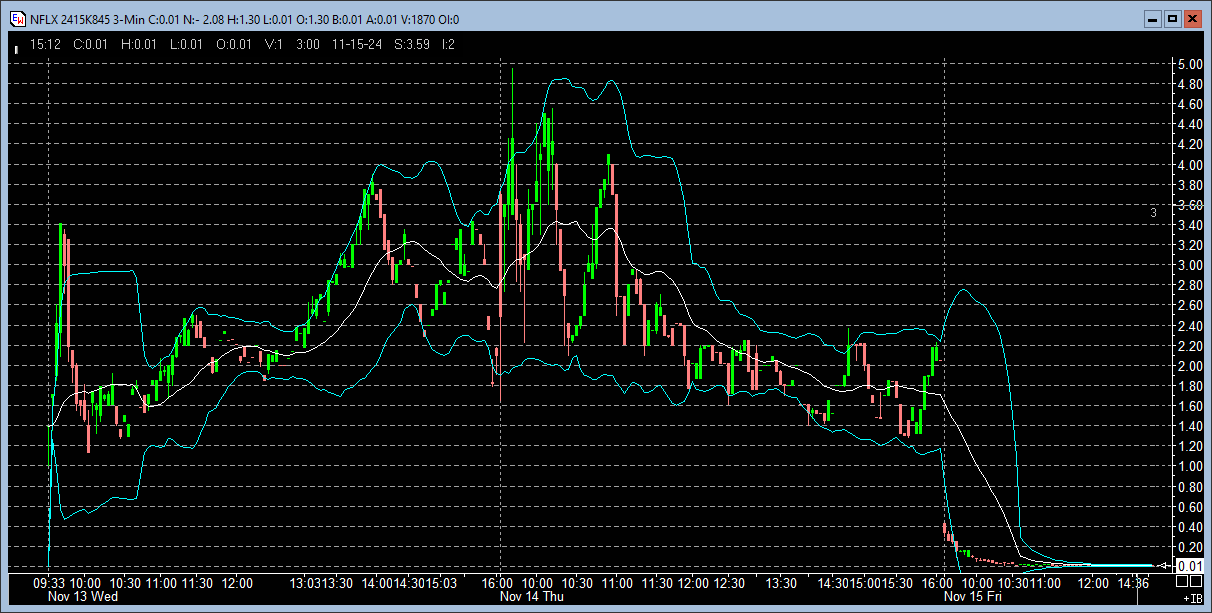Click the 0.20 price axis label
The width and height of the screenshot is (1212, 613).
pos(1189,547)
